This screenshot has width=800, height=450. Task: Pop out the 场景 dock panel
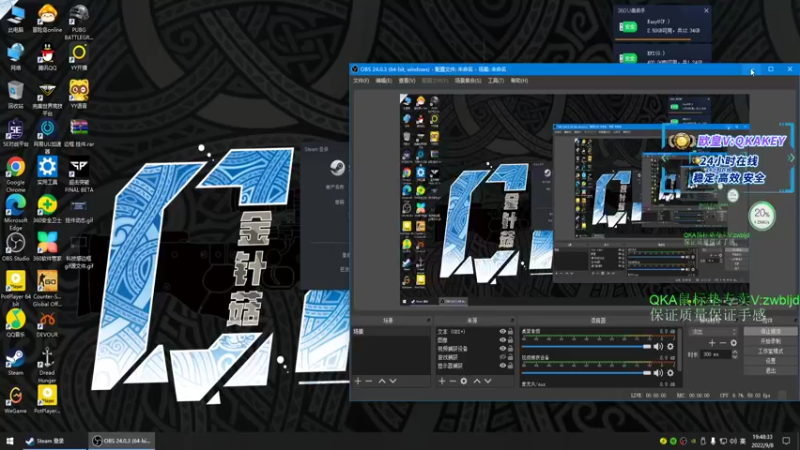coord(428,320)
